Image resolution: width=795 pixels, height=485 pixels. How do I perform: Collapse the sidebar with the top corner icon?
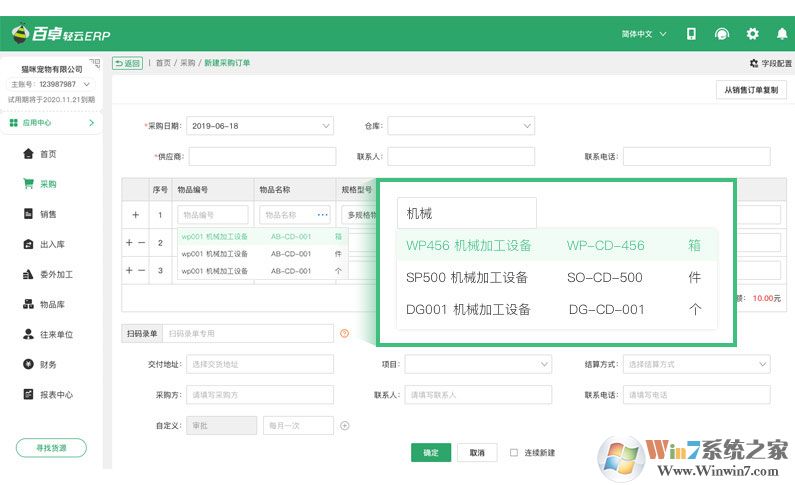pos(95,63)
